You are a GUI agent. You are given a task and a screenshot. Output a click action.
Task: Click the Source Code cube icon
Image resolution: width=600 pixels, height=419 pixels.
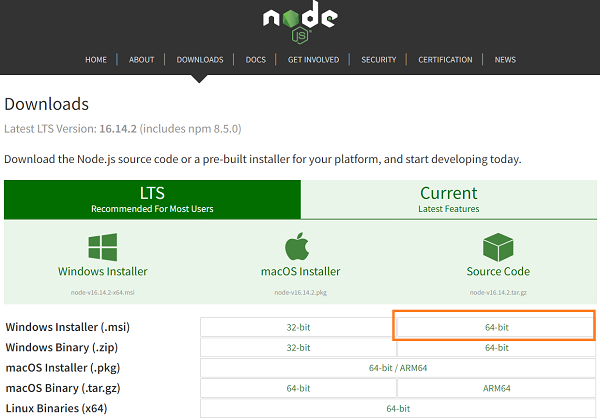498,247
